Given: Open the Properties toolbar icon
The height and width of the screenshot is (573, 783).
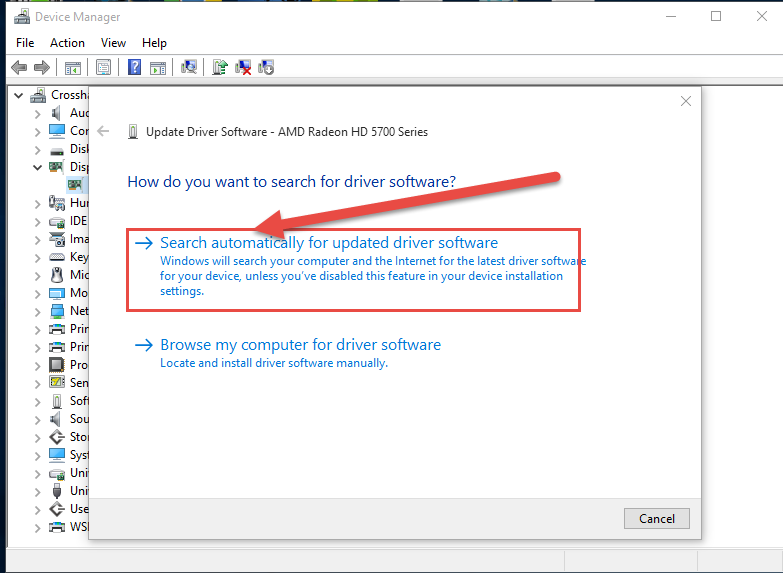Looking at the screenshot, I should click(x=103, y=67).
